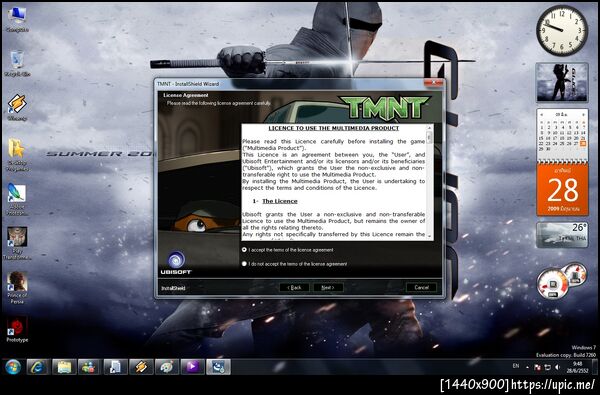The height and width of the screenshot is (395, 600).
Task: Open Windows Live Messenger taskbar icon
Action: [x=89, y=367]
